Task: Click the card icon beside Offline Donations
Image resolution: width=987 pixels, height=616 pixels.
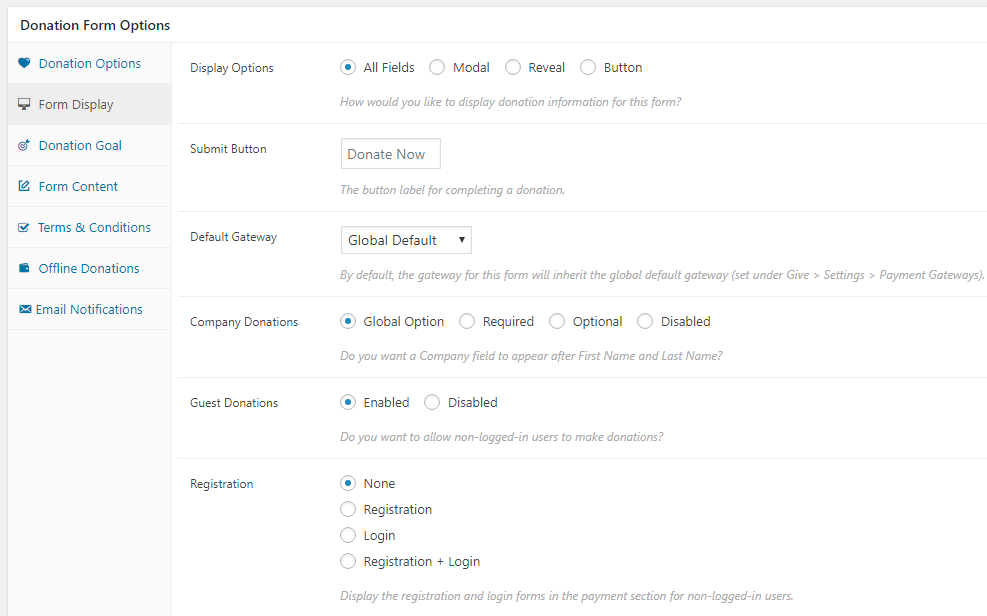Action: click(24, 268)
